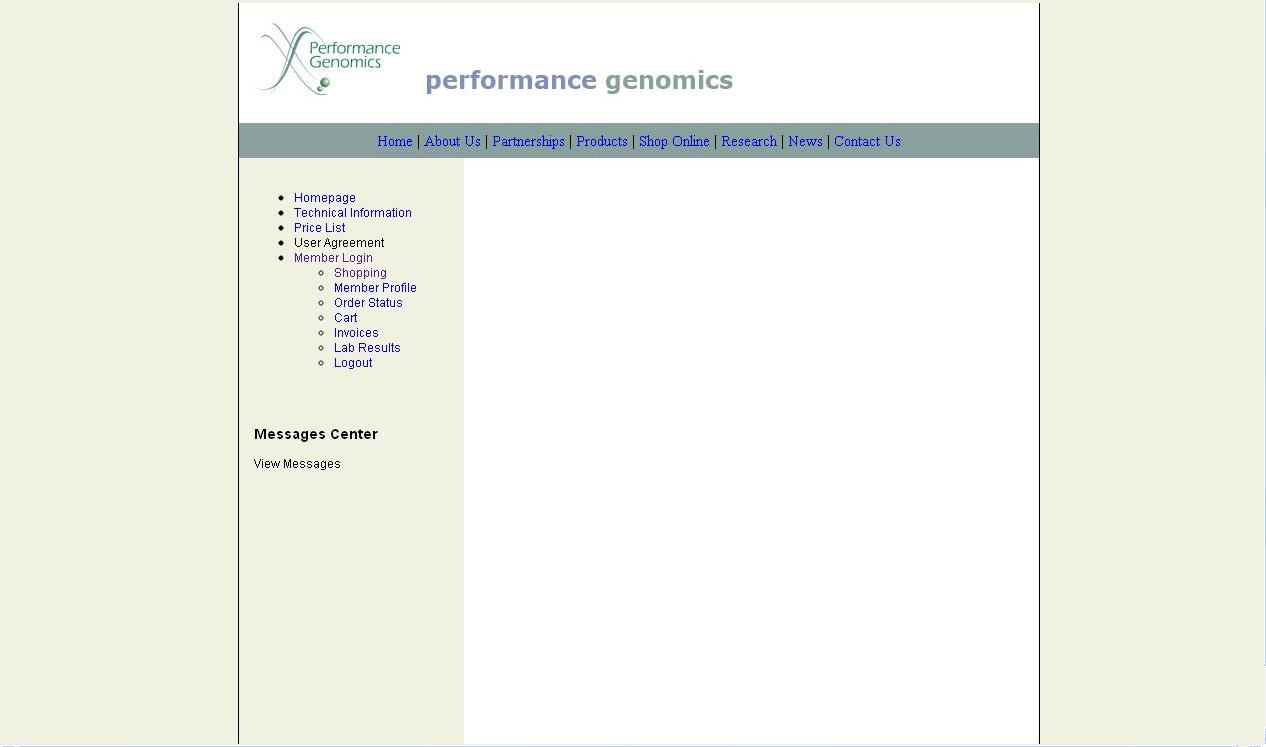Open the Homepage sidebar link

coord(324,198)
